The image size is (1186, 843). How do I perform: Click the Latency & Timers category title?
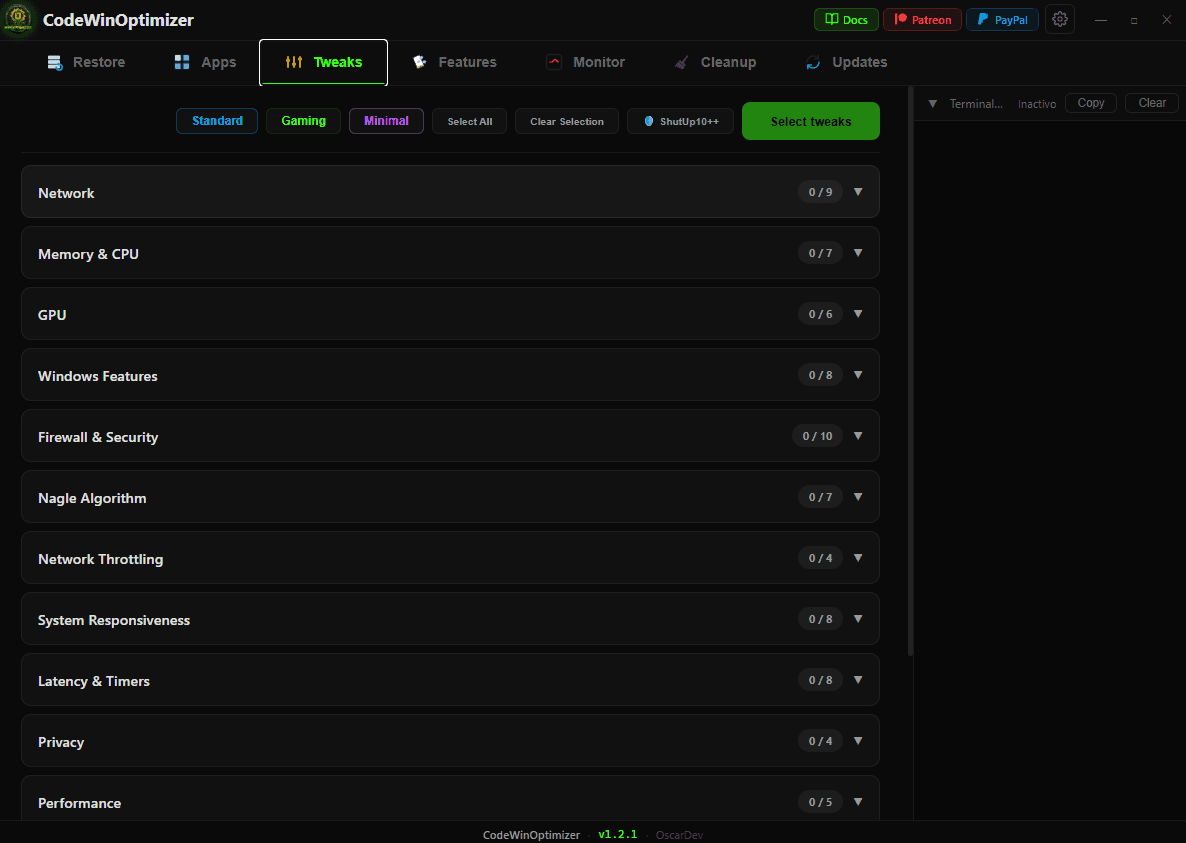point(94,681)
